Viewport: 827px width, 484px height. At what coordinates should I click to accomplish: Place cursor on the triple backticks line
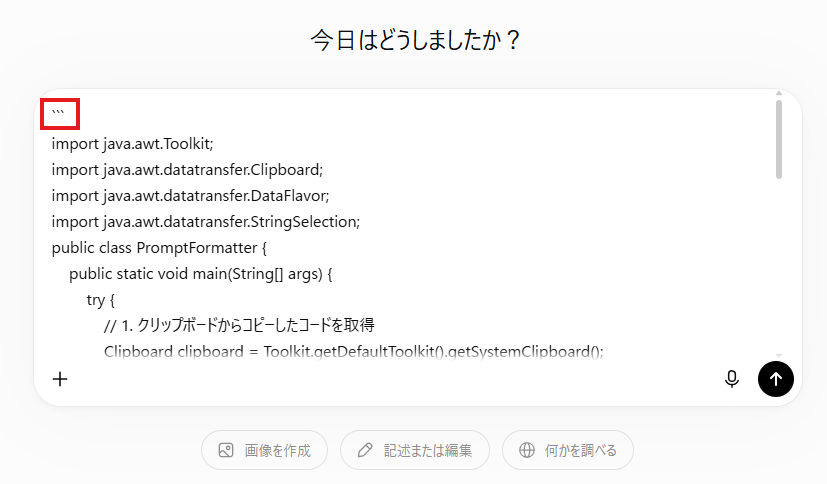click(x=58, y=113)
